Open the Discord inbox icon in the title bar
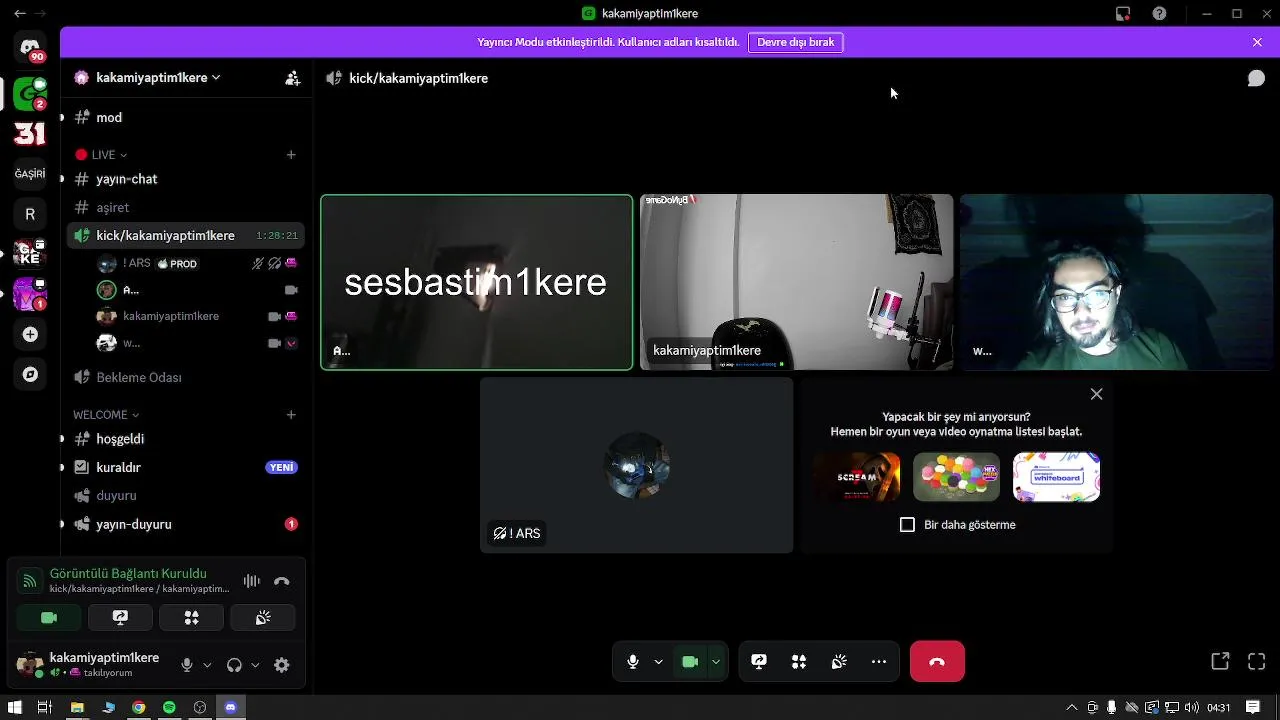Screen dimensions: 1280x720 click(1123, 14)
